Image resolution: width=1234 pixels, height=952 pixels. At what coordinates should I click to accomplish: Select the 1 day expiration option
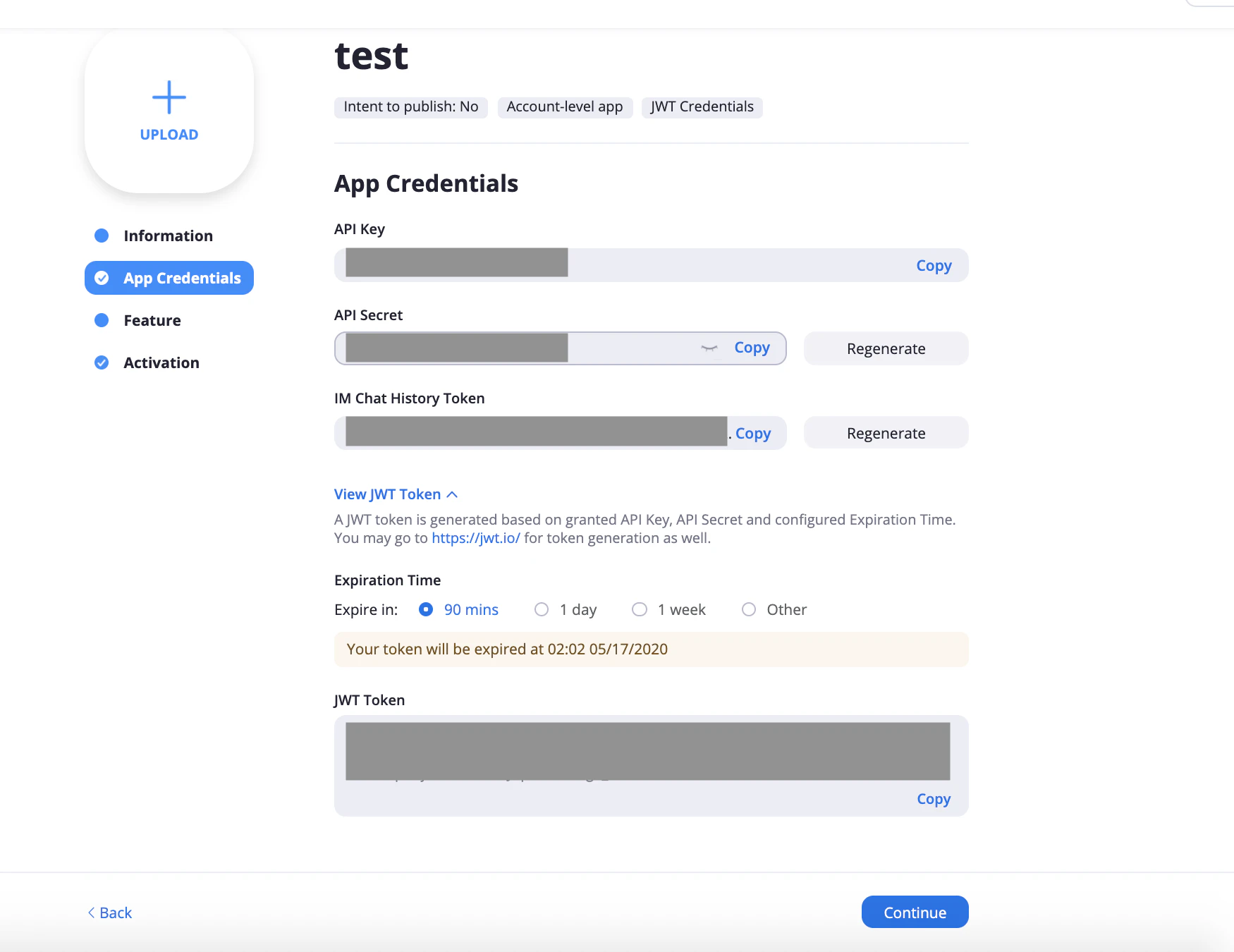click(x=542, y=609)
